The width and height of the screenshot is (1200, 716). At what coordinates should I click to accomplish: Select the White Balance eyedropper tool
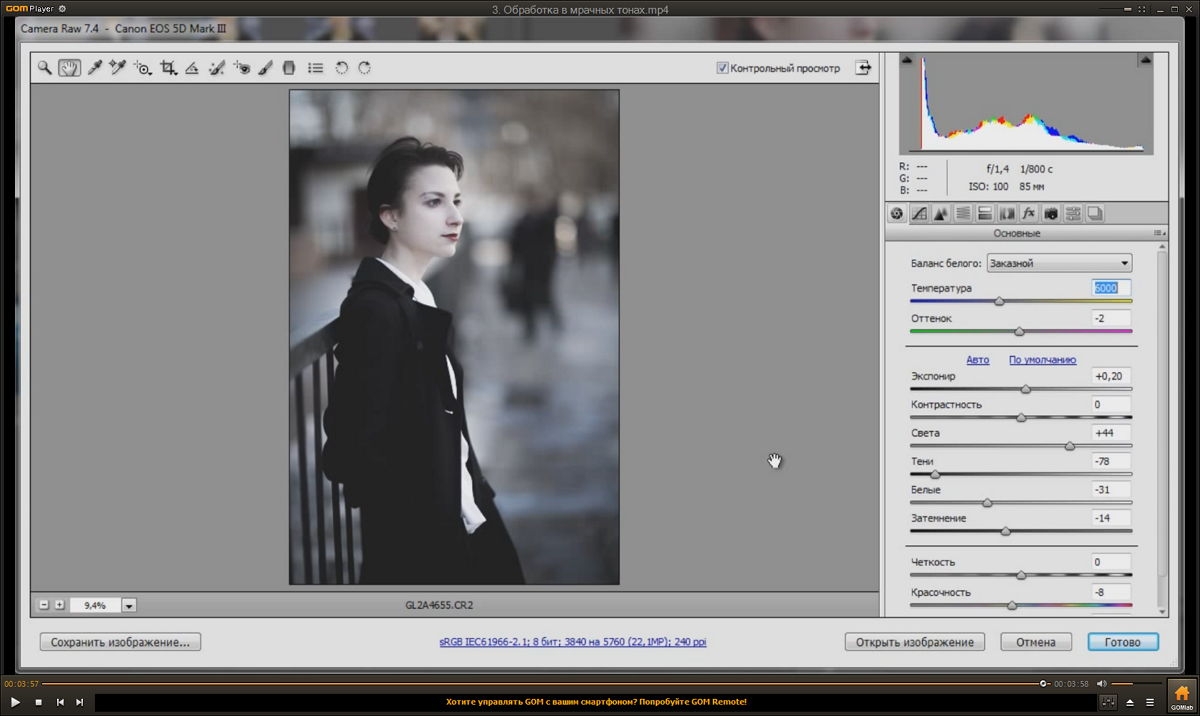95,68
